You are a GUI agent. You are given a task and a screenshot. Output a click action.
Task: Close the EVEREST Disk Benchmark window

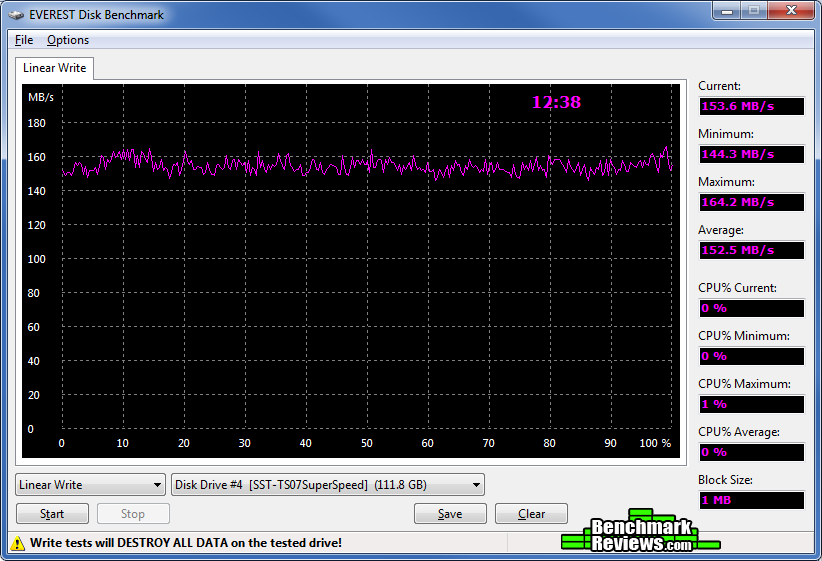792,10
